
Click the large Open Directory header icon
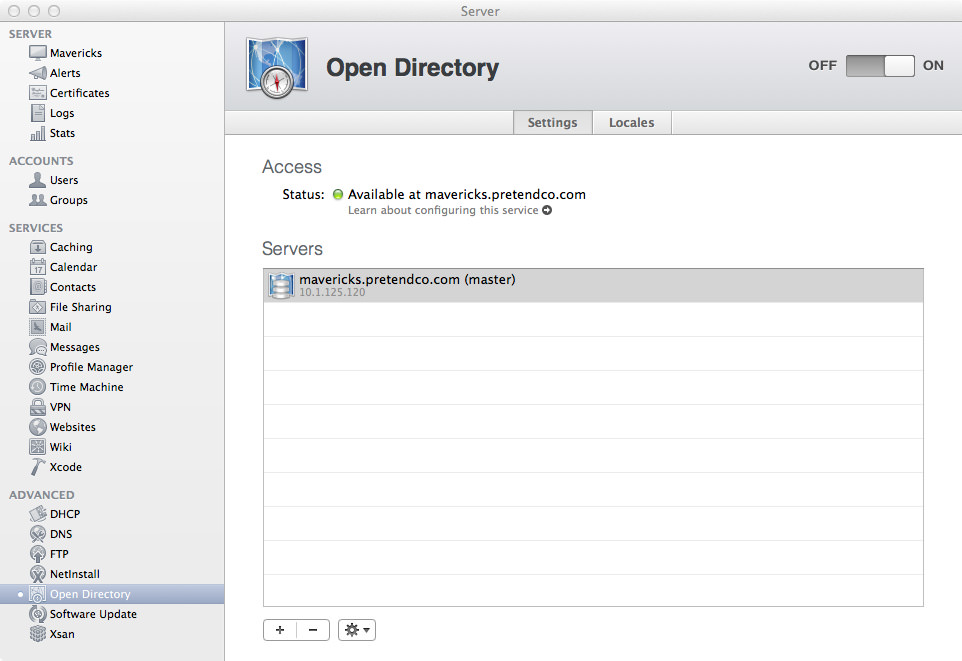pos(277,67)
